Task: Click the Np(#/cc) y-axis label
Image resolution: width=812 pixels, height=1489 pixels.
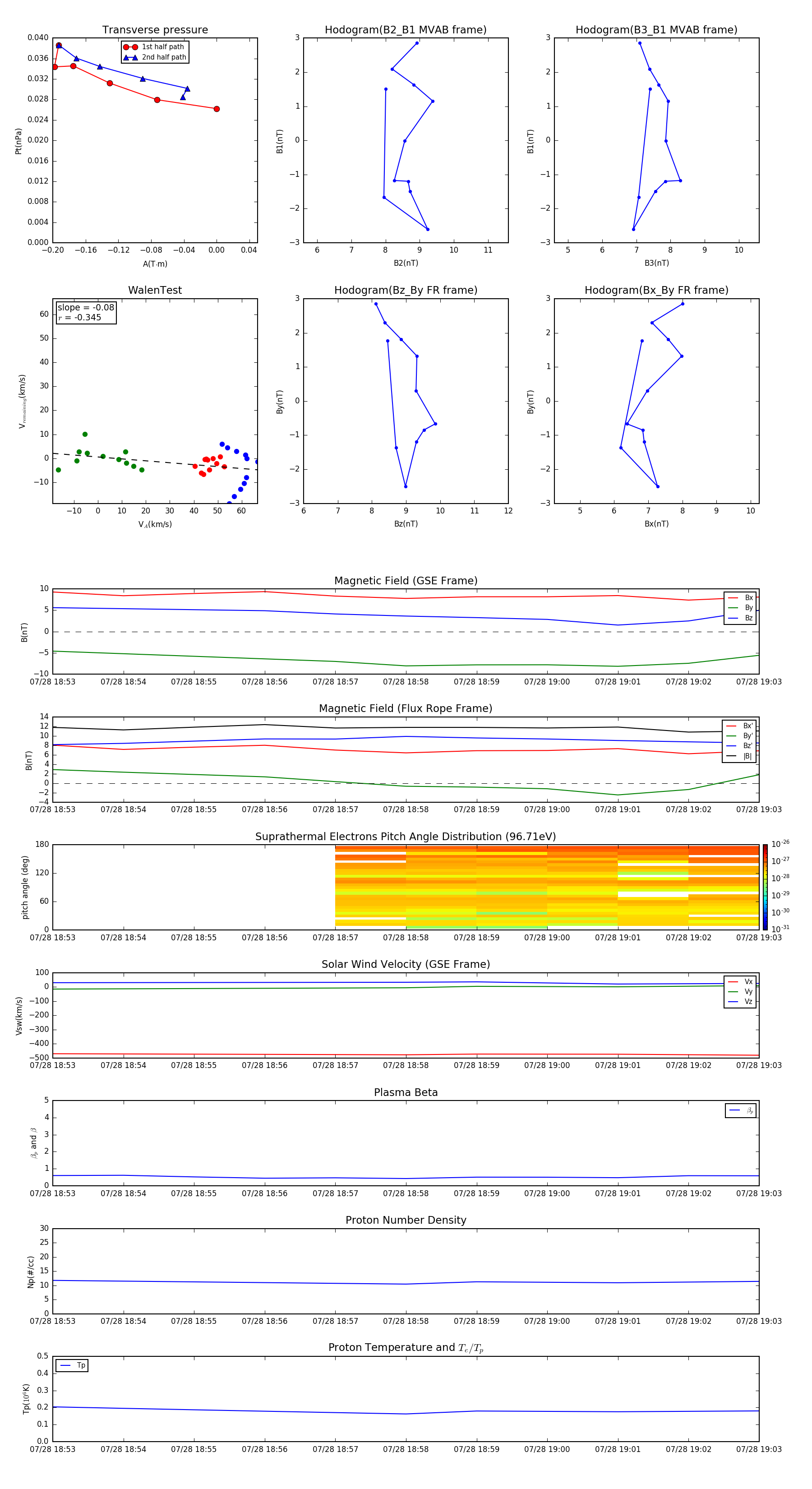Action: pos(31,1271)
